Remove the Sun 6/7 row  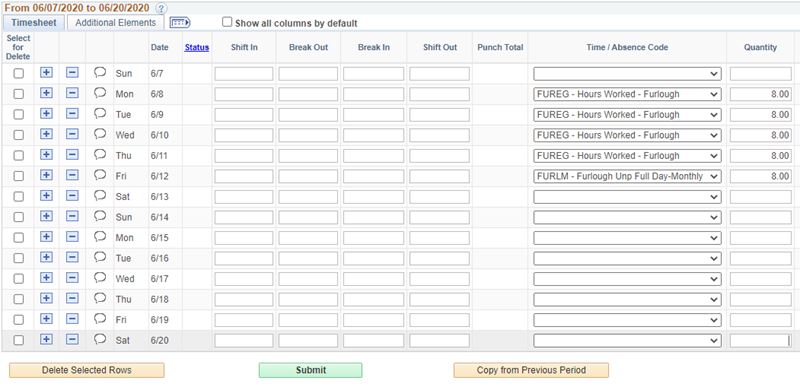[72, 72]
